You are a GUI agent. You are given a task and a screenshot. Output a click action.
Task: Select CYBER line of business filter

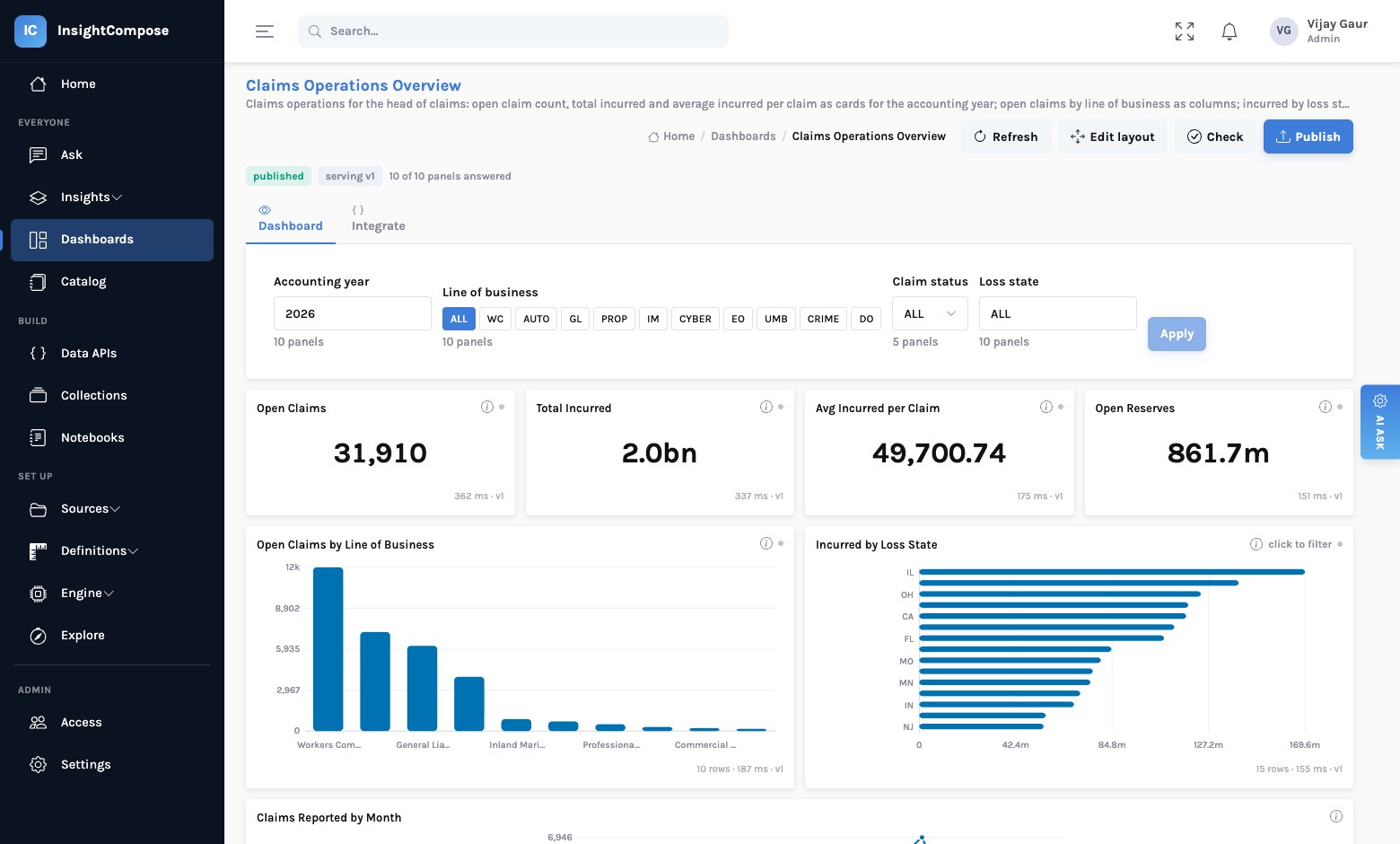coord(696,319)
